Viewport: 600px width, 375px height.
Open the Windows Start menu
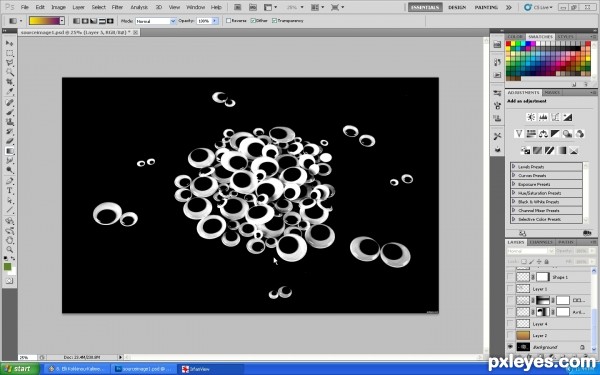coord(19,369)
